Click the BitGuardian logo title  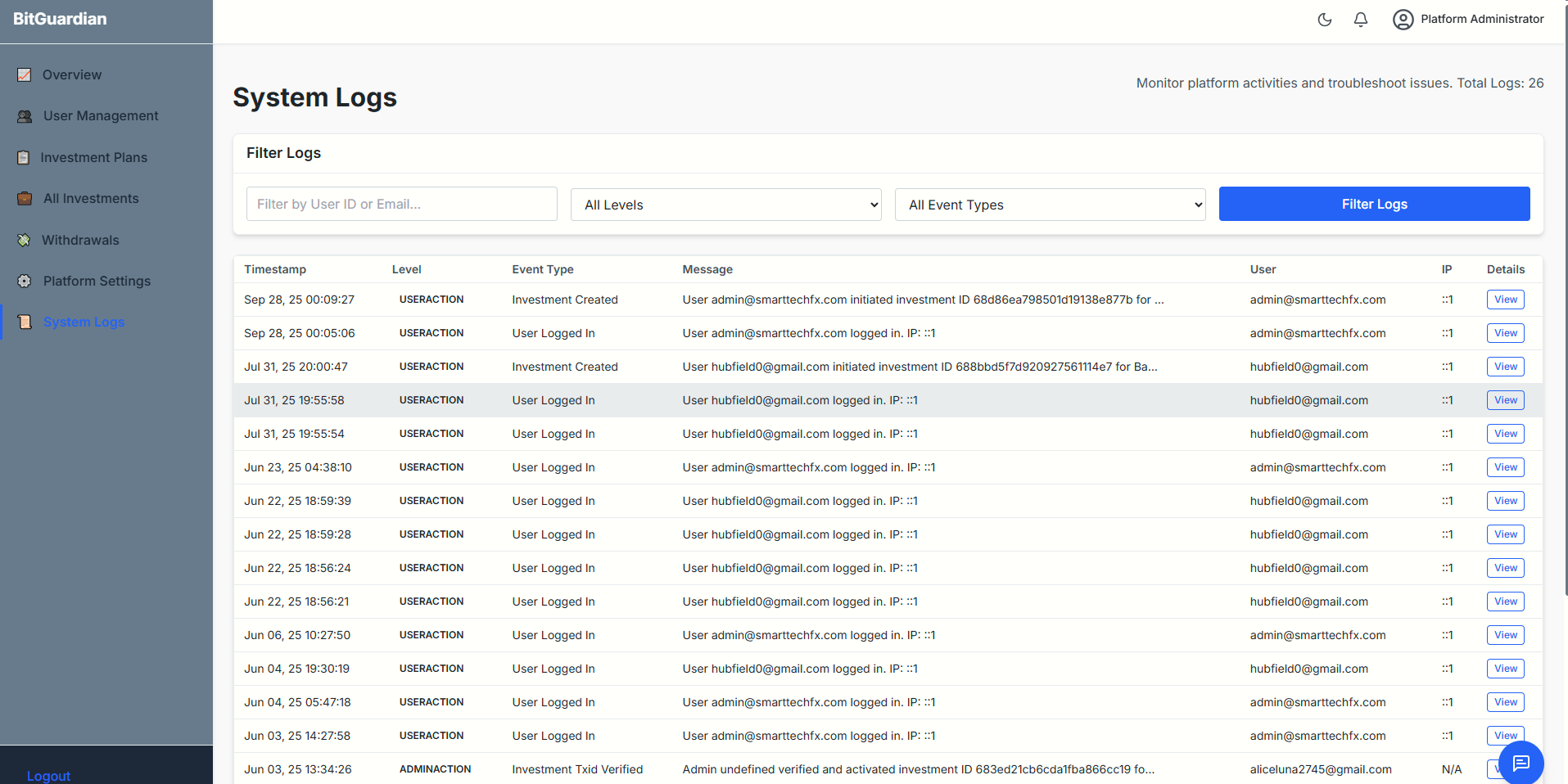pyautogui.click(x=60, y=19)
